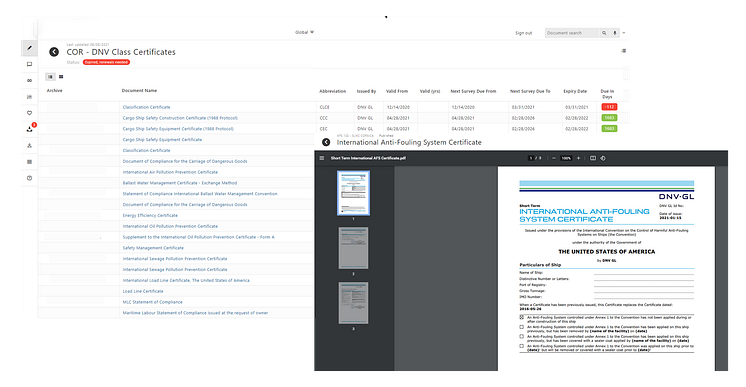Open the grid table icon in sidebar

29,162
